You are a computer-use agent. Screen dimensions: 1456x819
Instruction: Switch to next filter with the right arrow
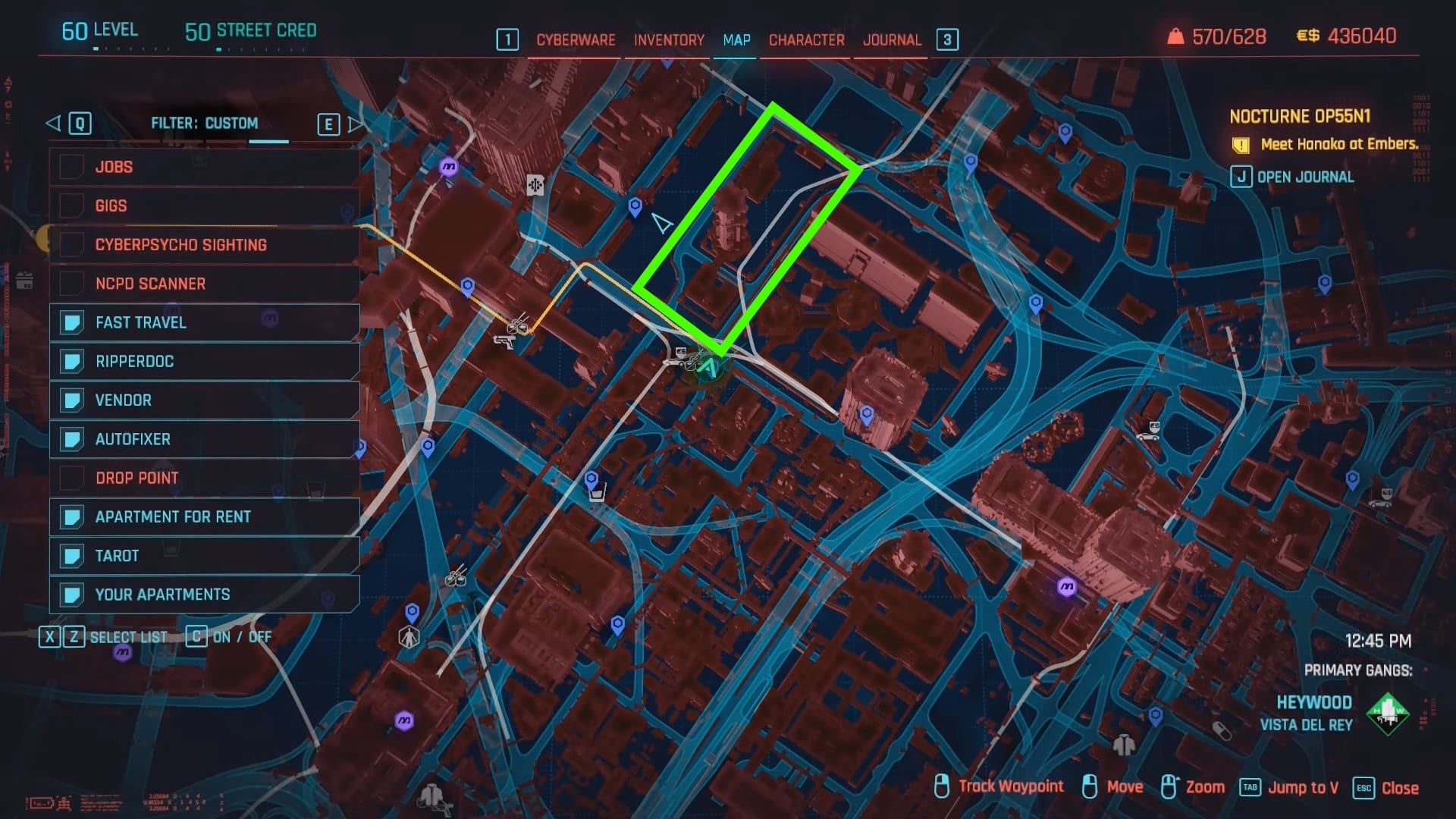354,124
